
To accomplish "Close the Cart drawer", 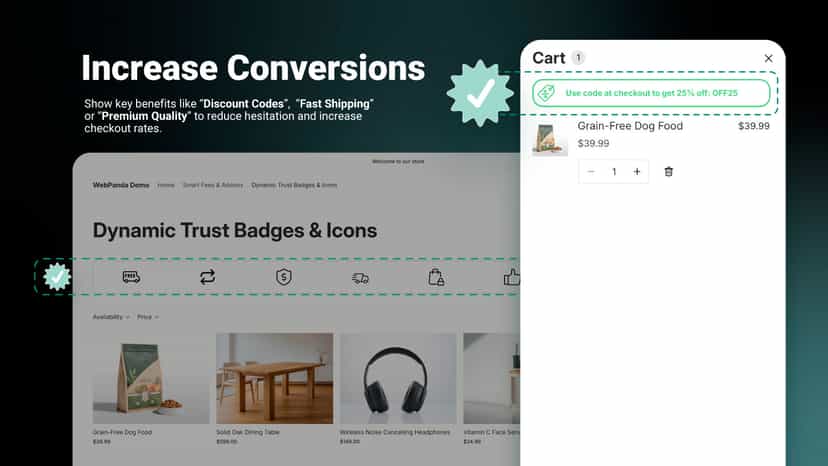I will pos(768,58).
